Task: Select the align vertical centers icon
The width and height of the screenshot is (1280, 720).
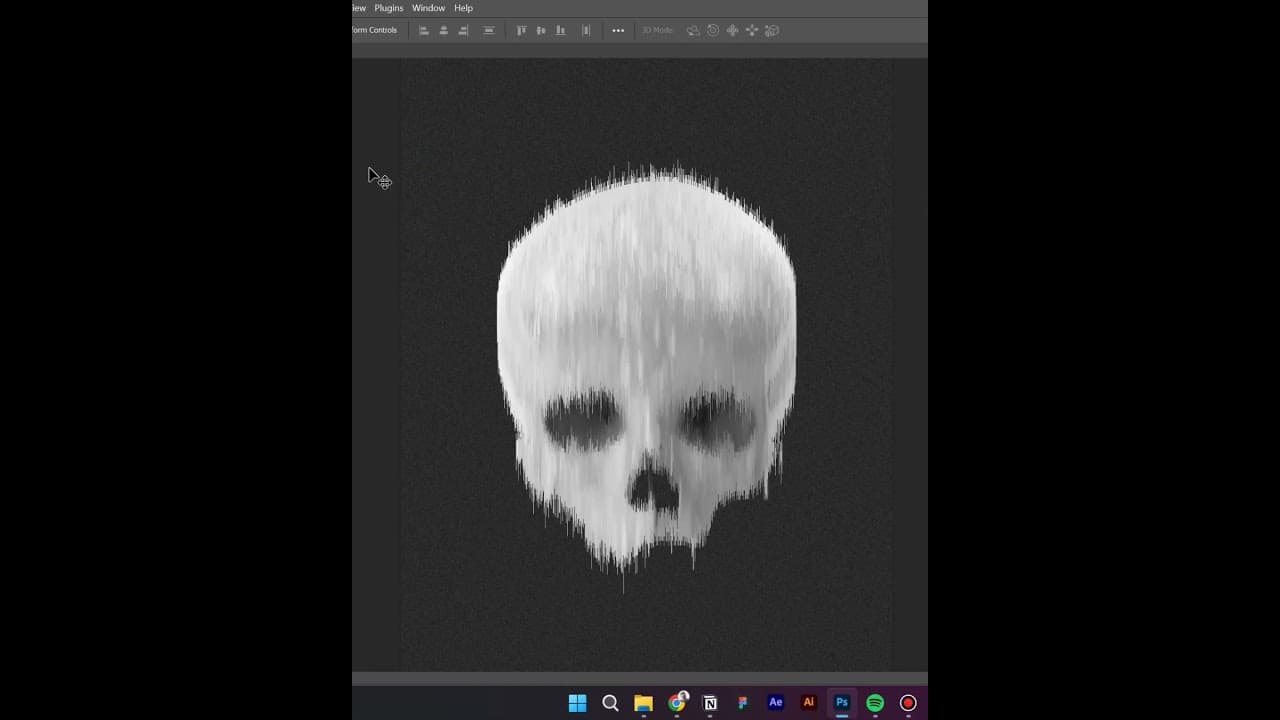Action: [540, 30]
